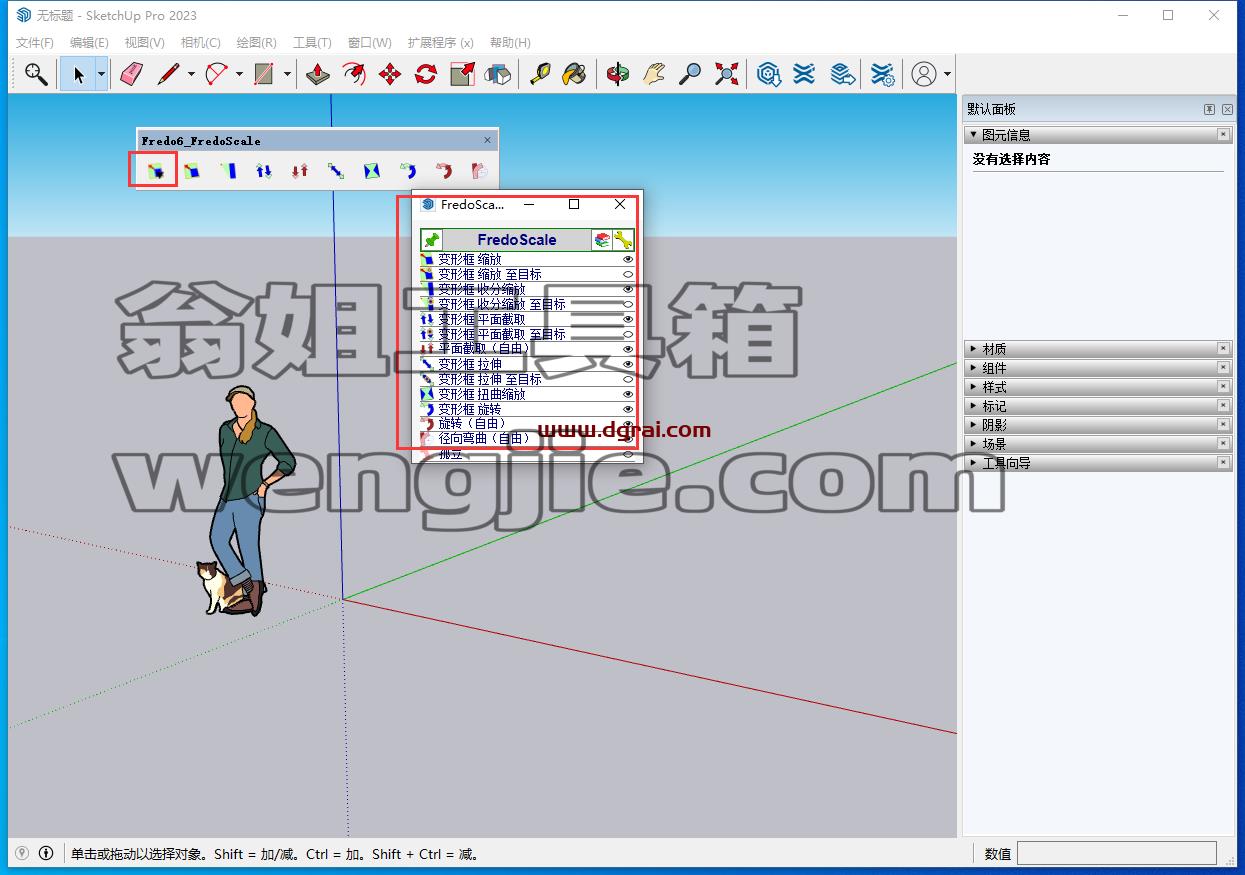Click FredoScale twist scaling toolbar icon
1245x875 pixels.
[x=372, y=171]
